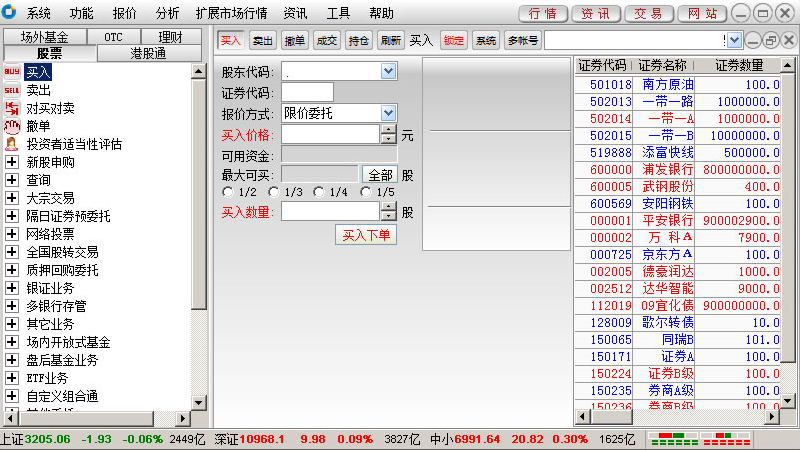Click the 撤单 hand icon

coord(12,126)
